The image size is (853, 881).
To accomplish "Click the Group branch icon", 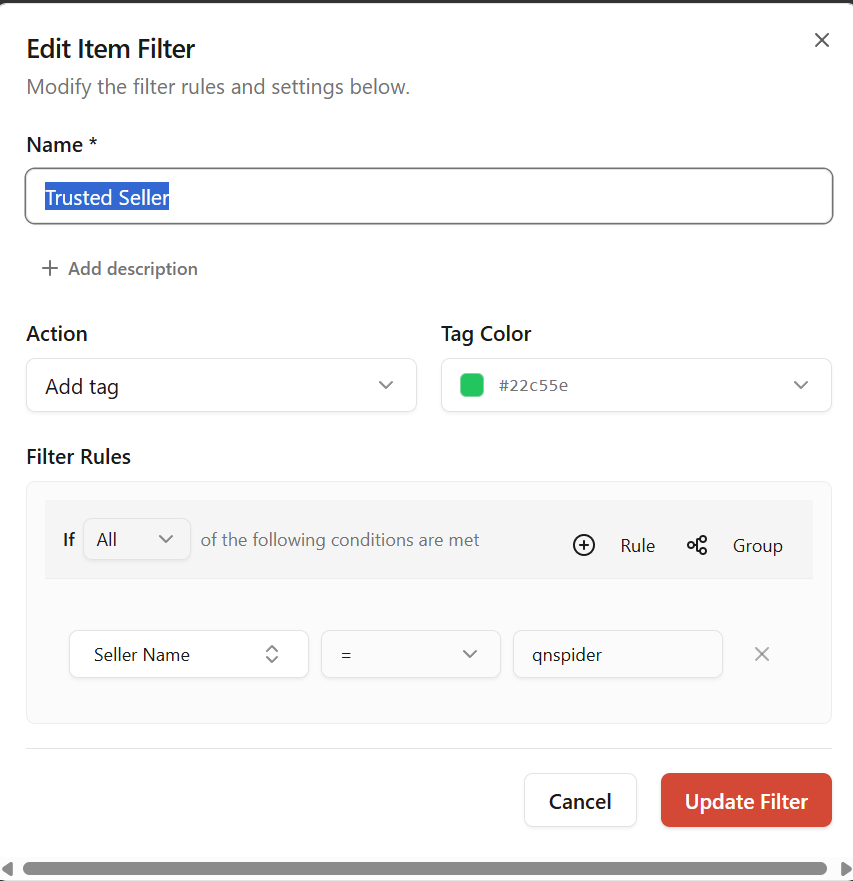I will [697, 545].
